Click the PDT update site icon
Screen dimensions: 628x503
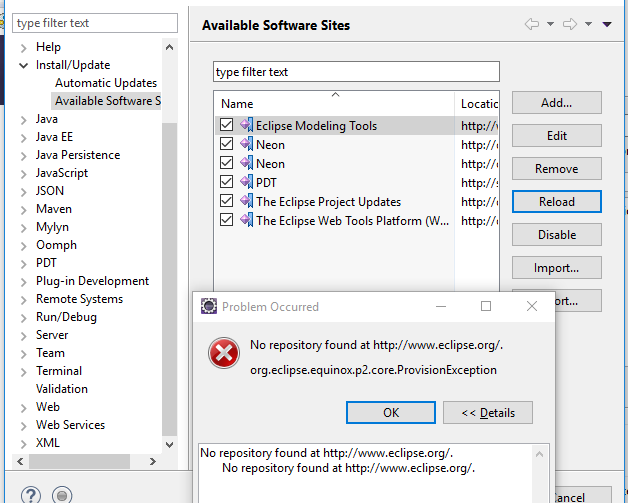point(246,182)
